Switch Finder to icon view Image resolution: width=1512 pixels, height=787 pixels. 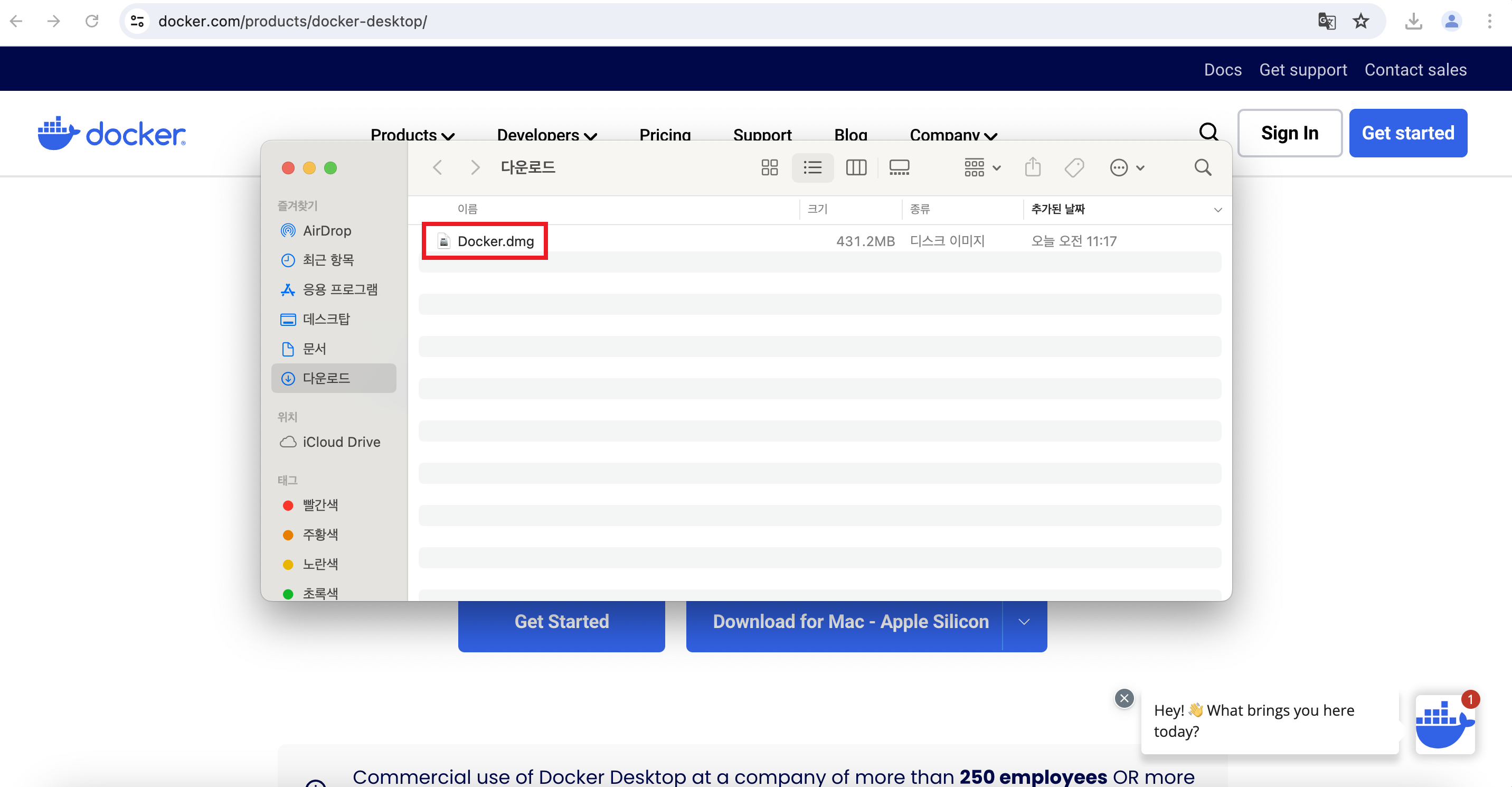tap(769, 168)
